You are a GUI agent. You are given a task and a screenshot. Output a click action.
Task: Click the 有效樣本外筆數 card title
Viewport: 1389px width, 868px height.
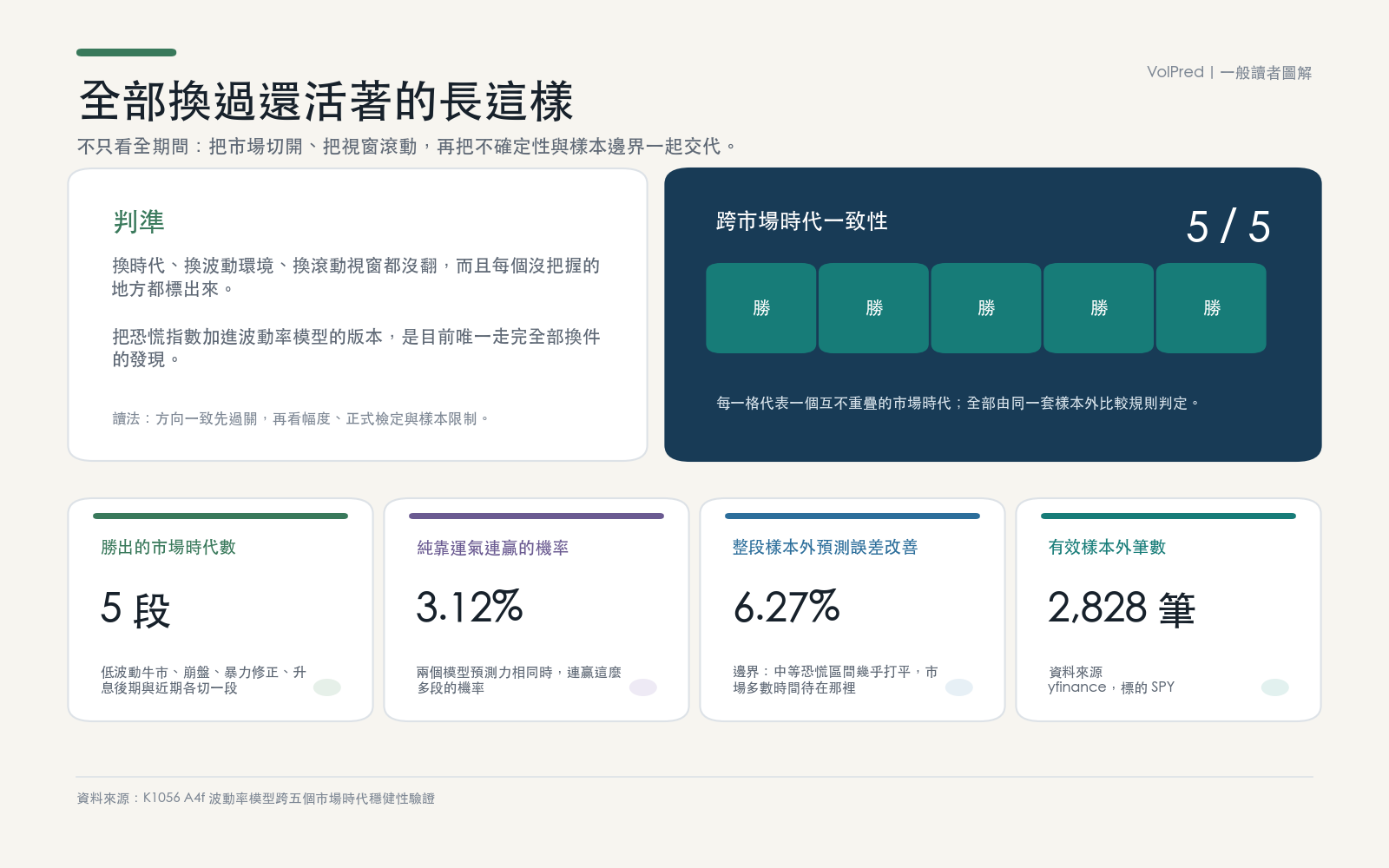click(1107, 548)
